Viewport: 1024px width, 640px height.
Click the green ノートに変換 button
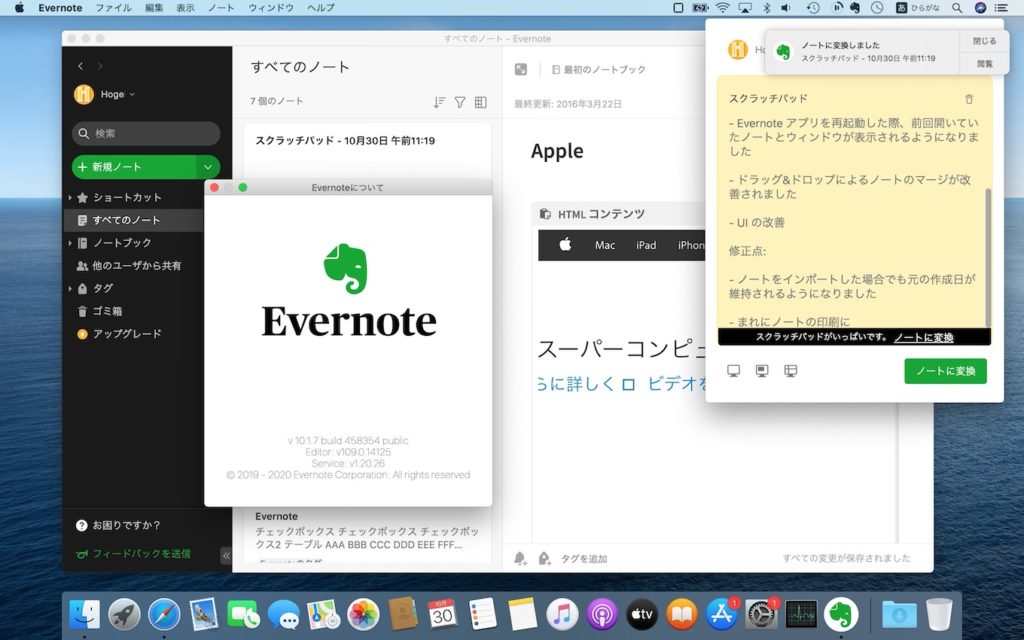(x=947, y=371)
